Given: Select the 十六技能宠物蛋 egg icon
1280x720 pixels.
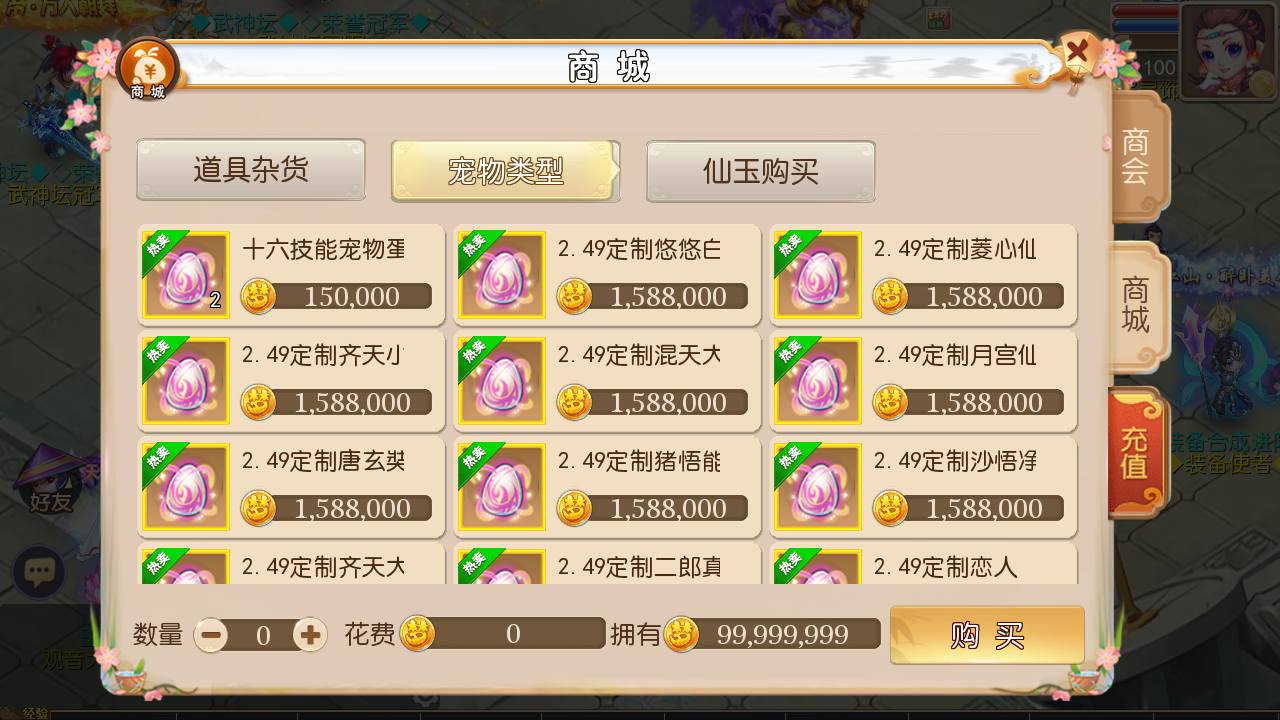Looking at the screenshot, I should (186, 275).
